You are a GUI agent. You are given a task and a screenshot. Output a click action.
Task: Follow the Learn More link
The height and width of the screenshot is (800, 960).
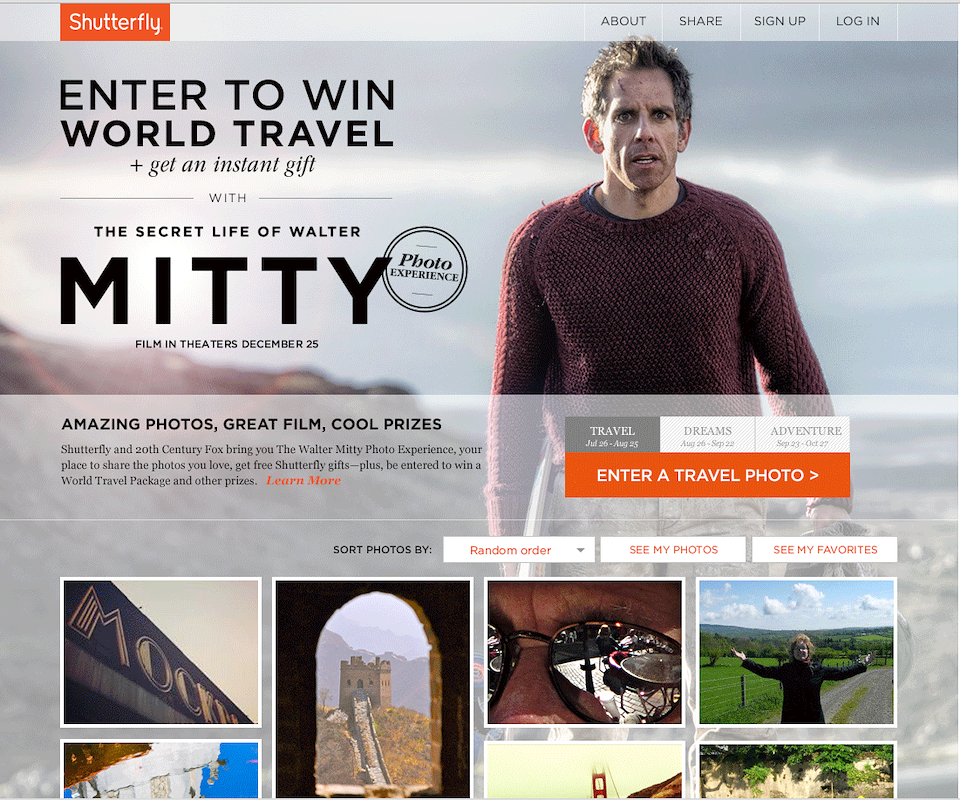[x=303, y=480]
